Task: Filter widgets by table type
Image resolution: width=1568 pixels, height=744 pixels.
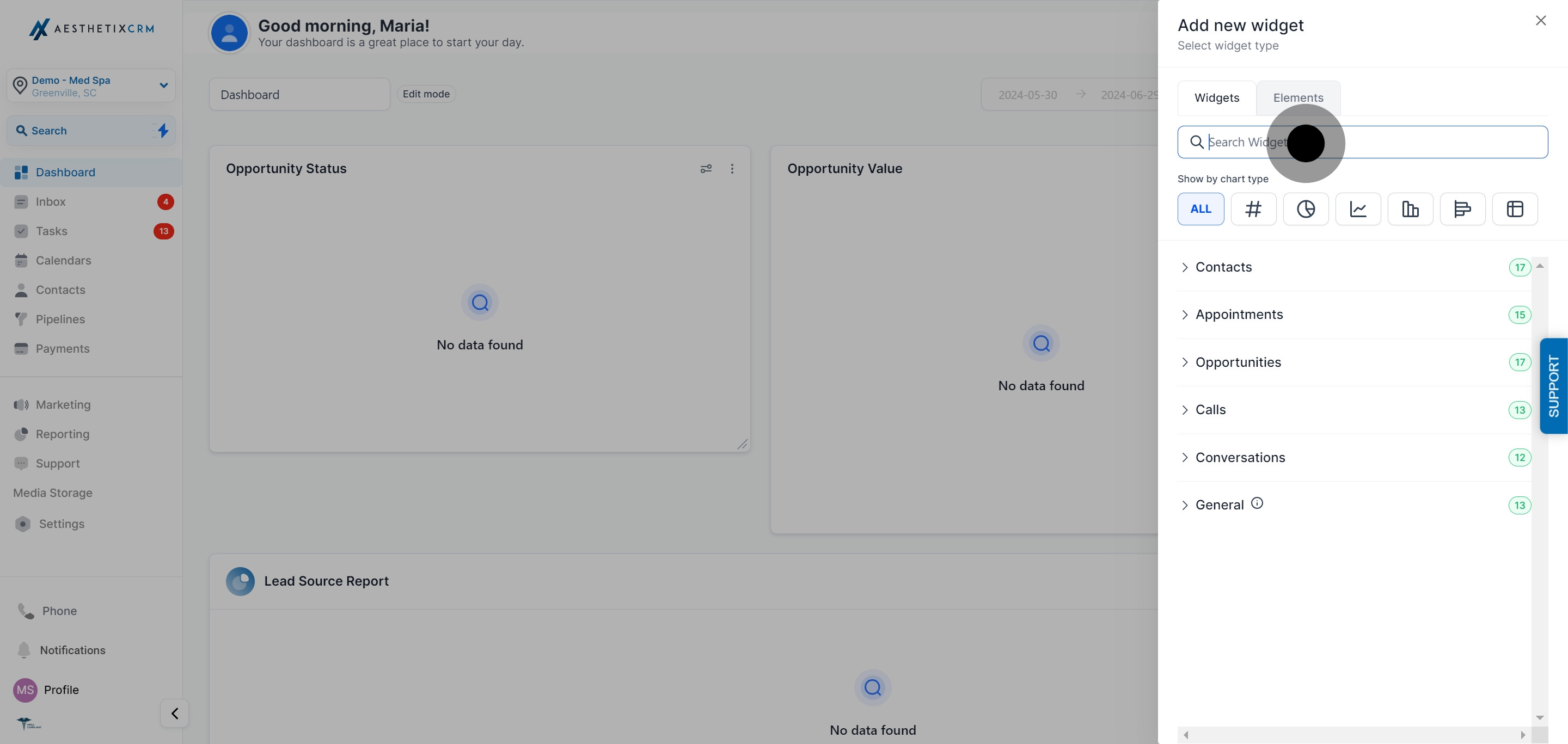Action: [x=1515, y=208]
